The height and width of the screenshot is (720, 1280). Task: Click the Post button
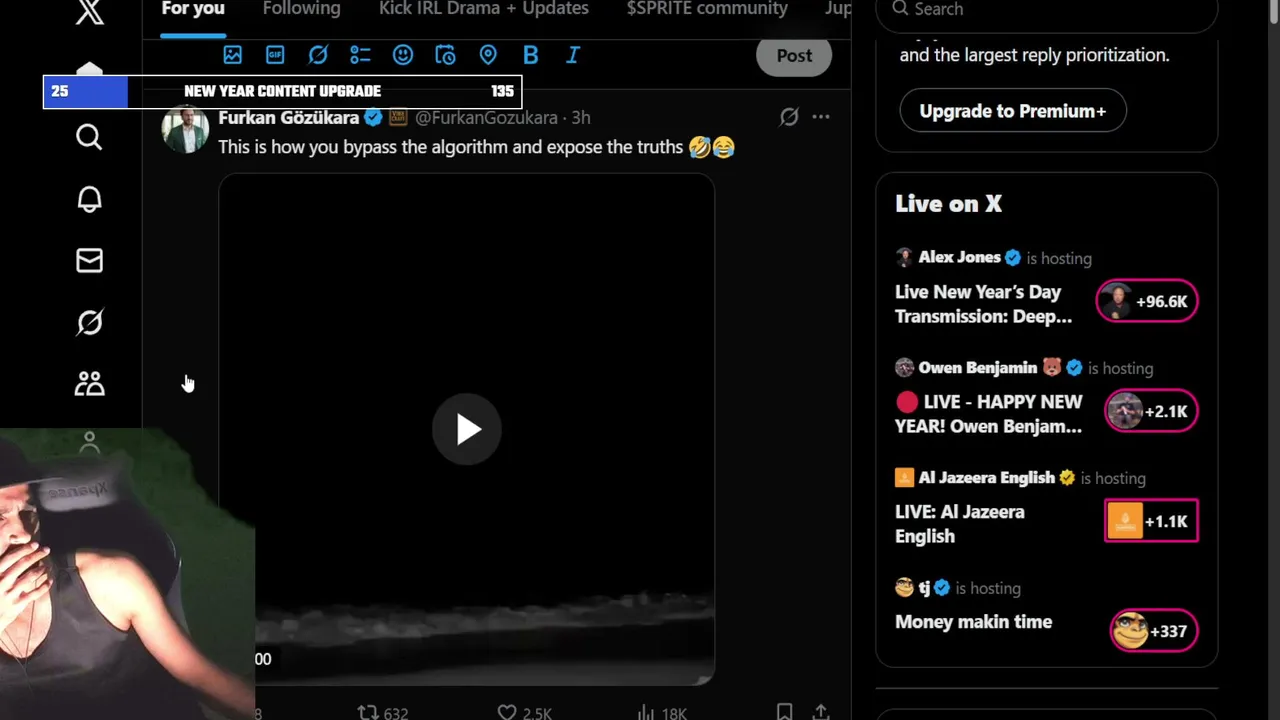click(794, 56)
